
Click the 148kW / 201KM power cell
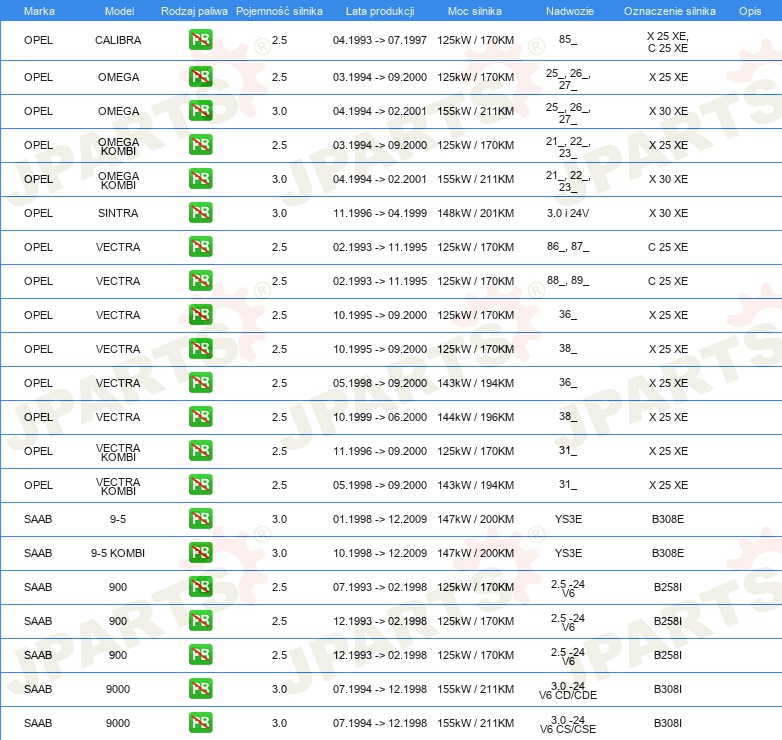pos(476,213)
